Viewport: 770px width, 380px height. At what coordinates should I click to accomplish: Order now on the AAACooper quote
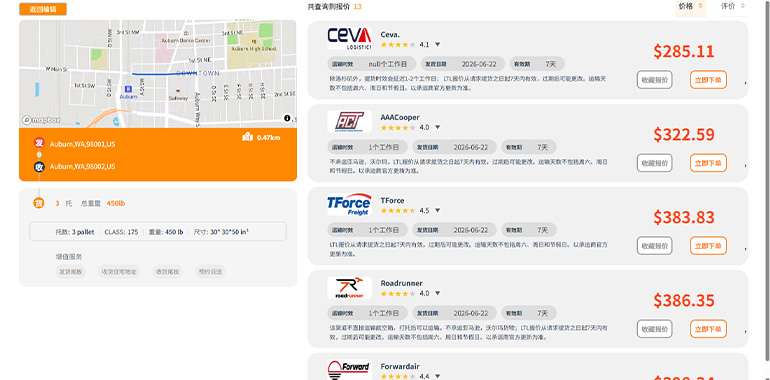point(708,163)
